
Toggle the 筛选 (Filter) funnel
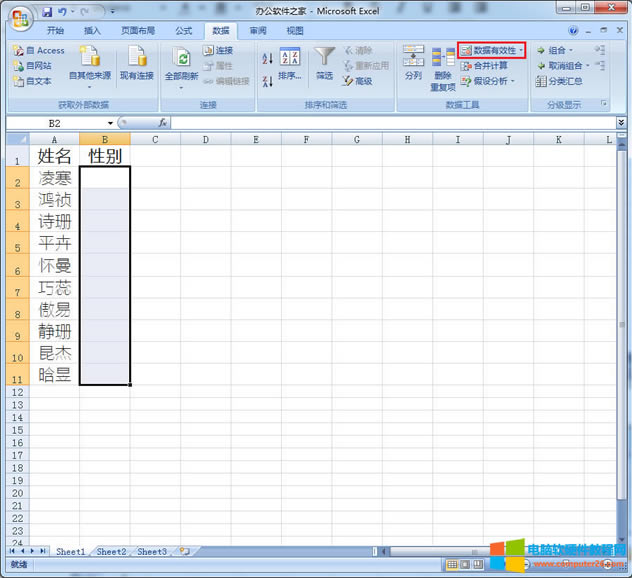[x=324, y=62]
